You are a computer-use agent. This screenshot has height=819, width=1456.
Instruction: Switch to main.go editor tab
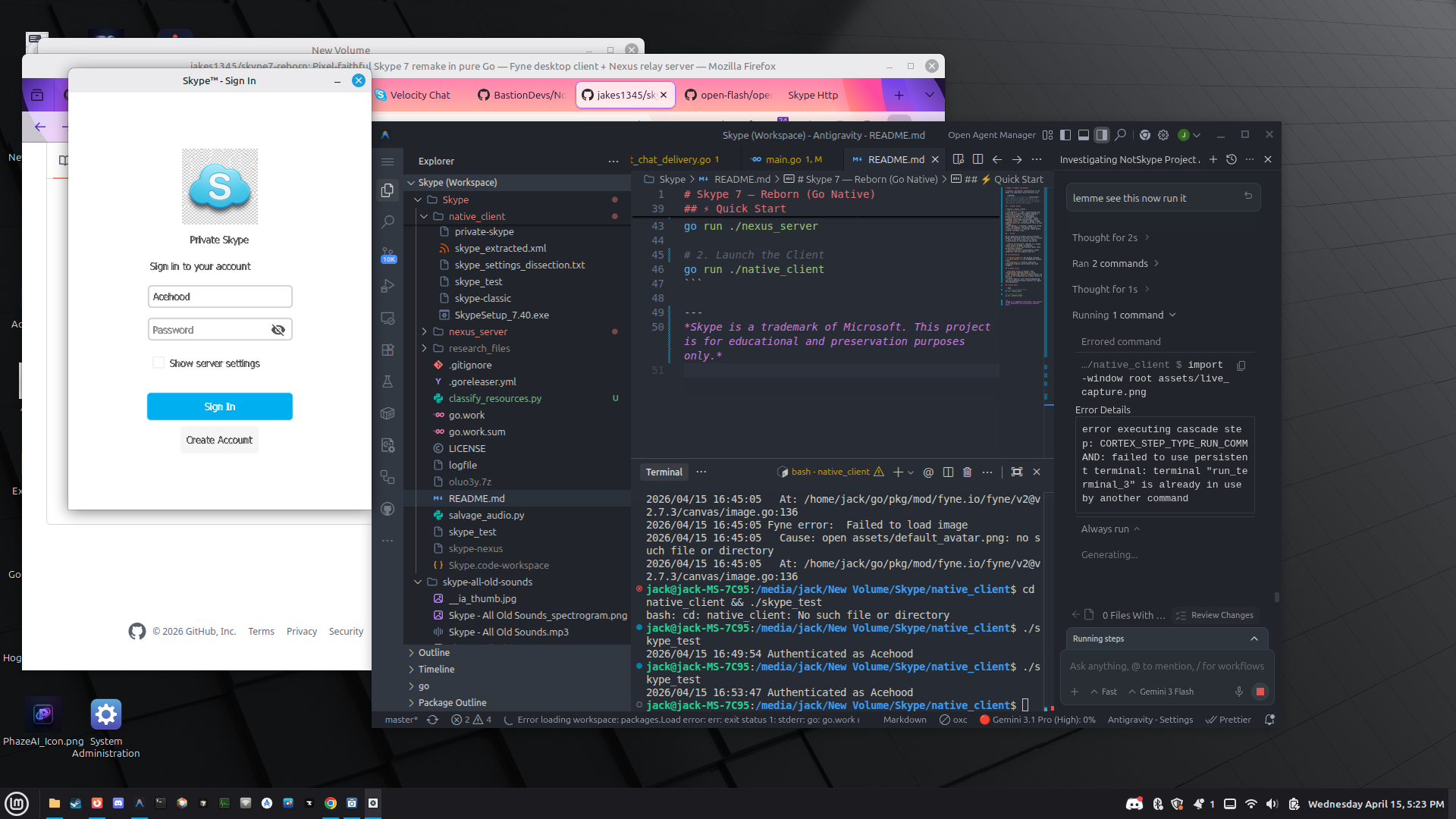(x=783, y=159)
